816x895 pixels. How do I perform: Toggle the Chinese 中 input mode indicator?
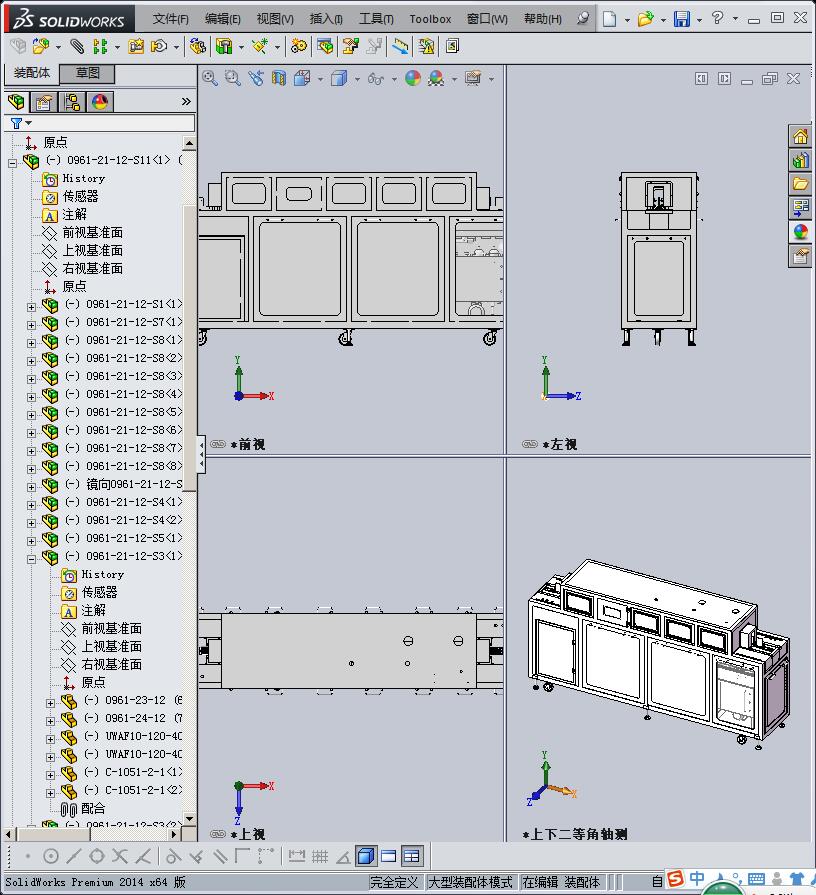(697, 878)
